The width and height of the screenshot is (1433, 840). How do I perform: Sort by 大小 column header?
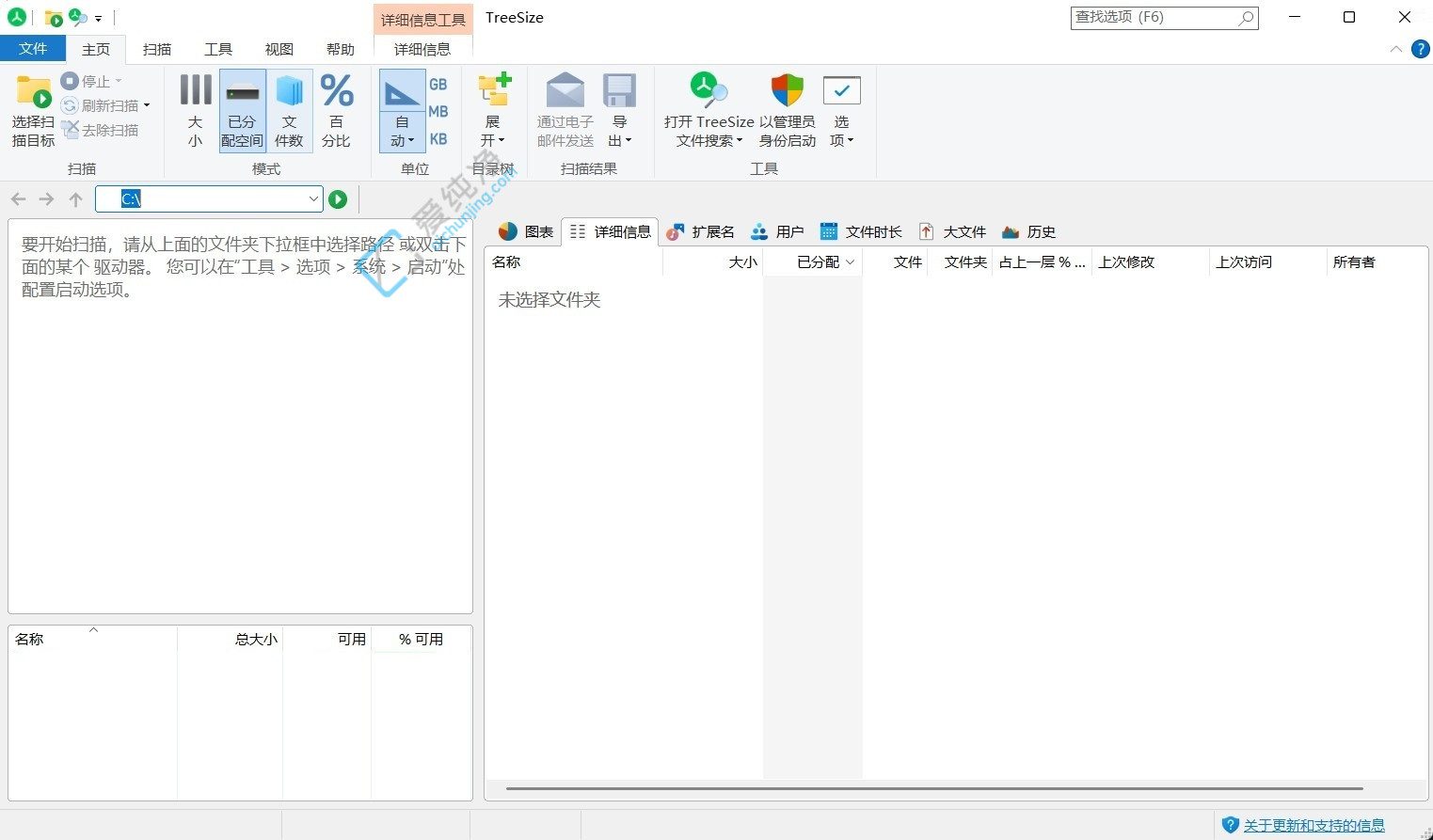(x=713, y=262)
